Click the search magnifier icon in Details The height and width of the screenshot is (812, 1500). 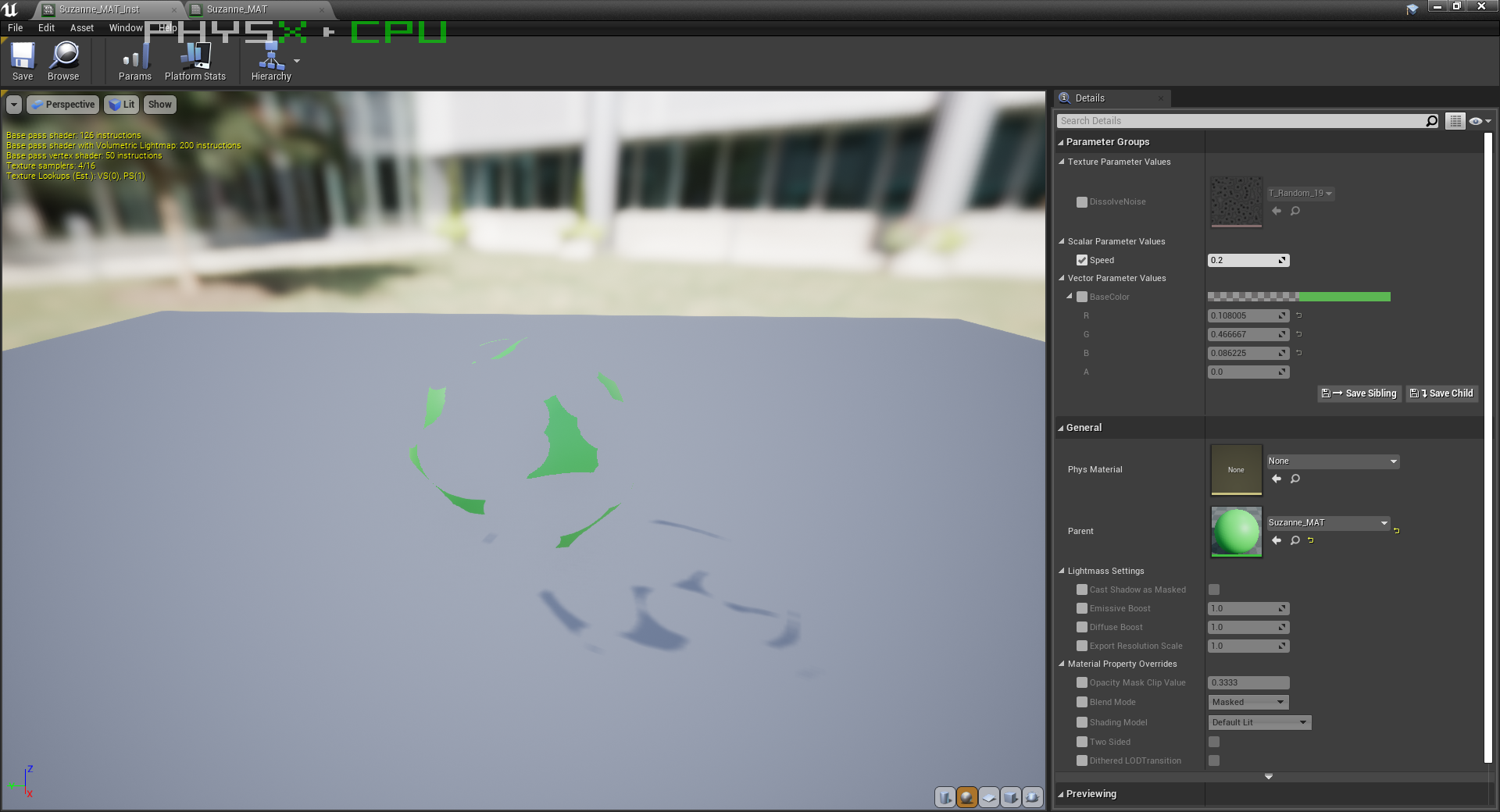(1432, 121)
